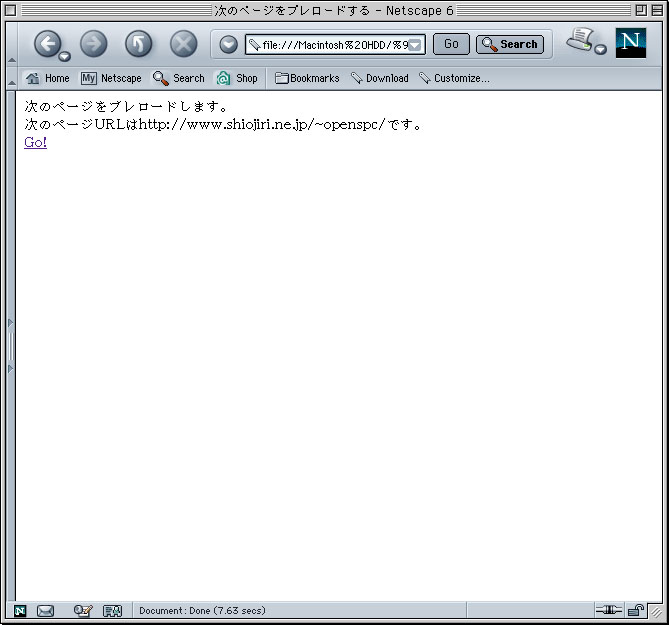669x625 pixels.
Task: Follow the Go! link
Action: tap(35, 142)
